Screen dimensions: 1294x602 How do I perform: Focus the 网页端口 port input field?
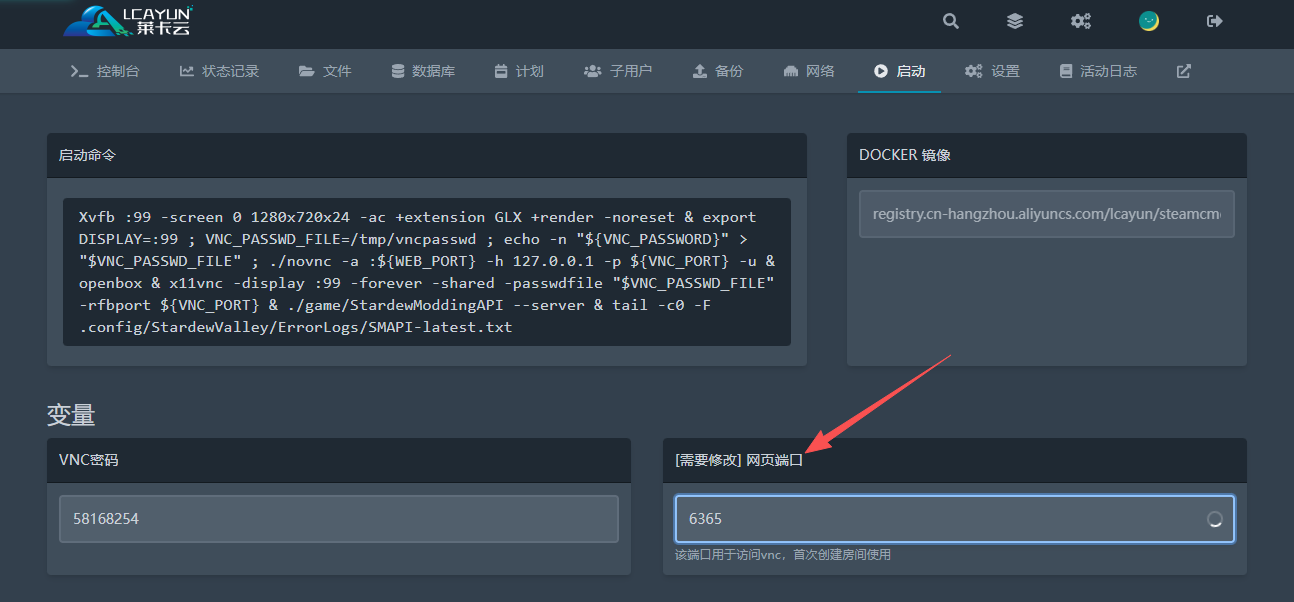pyautogui.click(x=940, y=519)
